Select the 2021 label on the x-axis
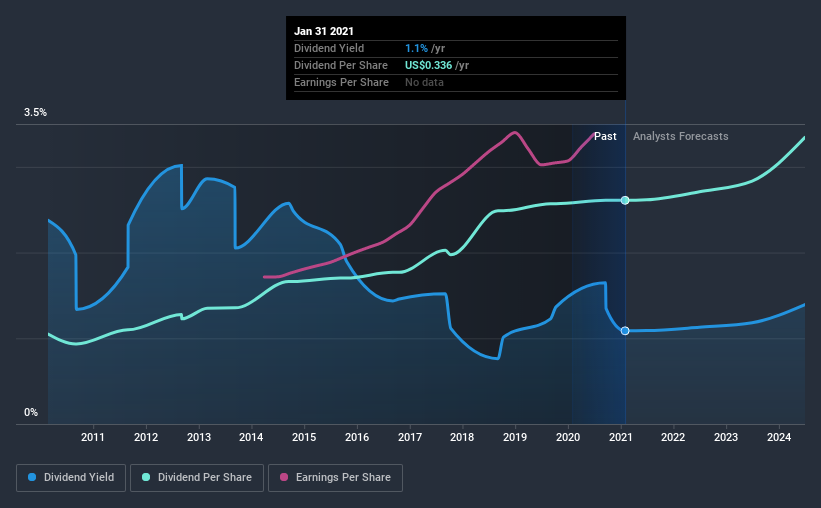821x508 pixels. point(621,437)
